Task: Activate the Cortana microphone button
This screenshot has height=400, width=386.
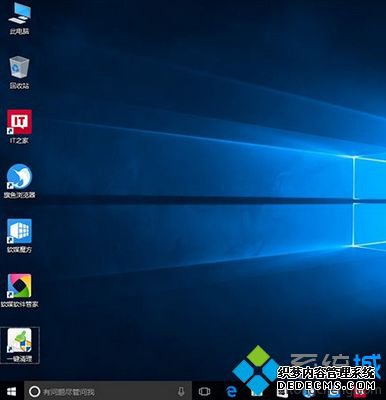Action: 181,391
